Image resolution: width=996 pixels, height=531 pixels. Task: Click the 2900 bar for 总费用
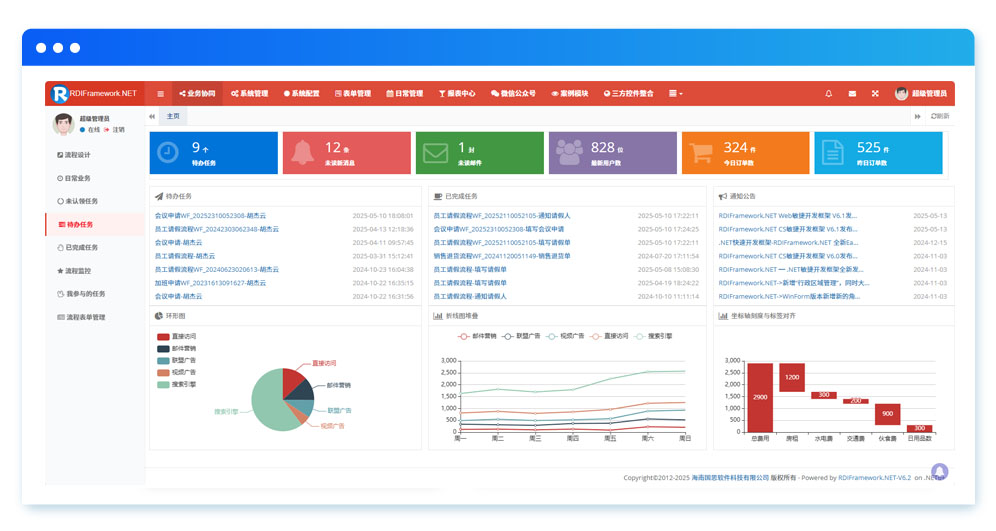point(760,397)
